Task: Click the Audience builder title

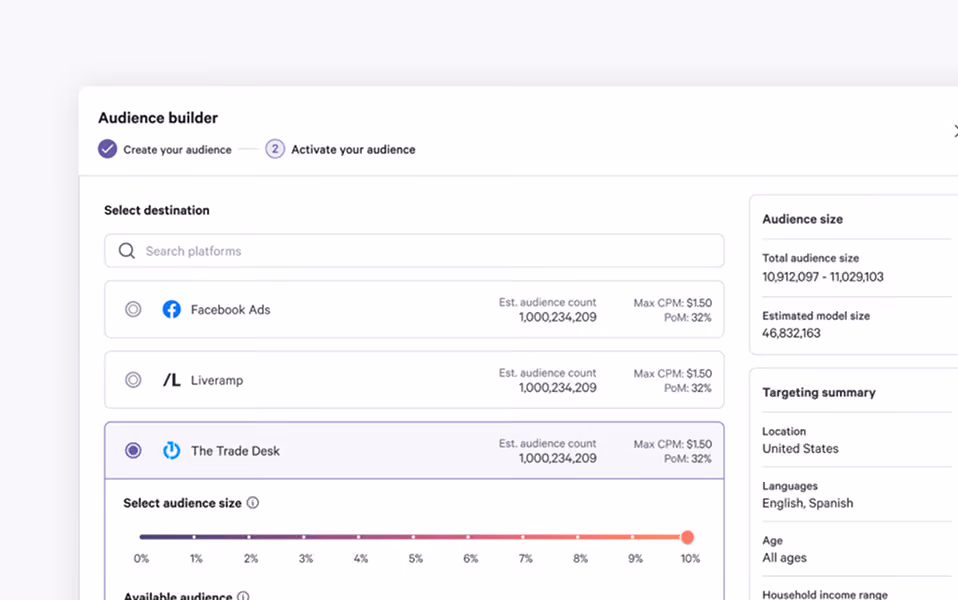Action: click(158, 117)
